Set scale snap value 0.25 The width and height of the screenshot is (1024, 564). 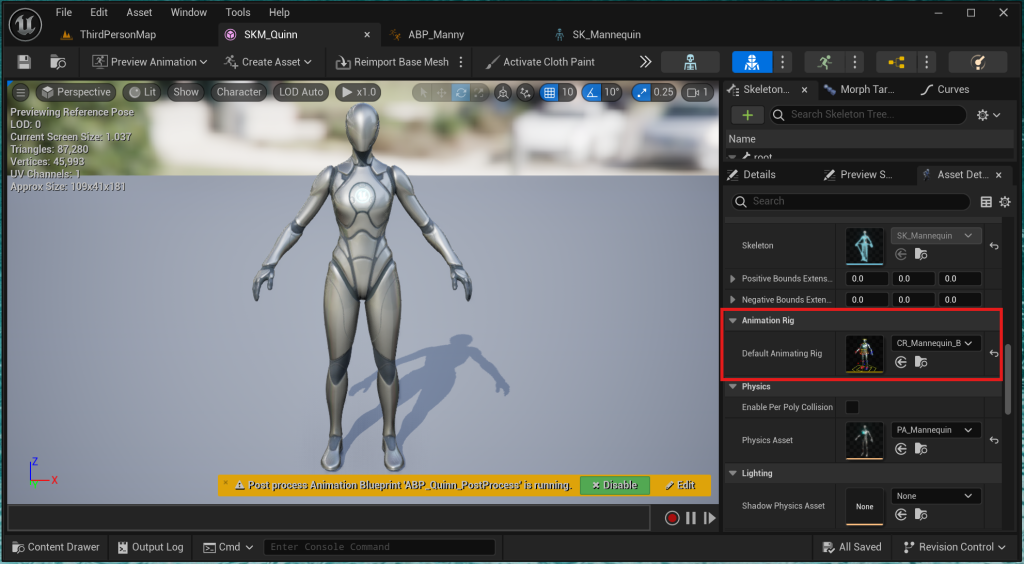coord(664,93)
